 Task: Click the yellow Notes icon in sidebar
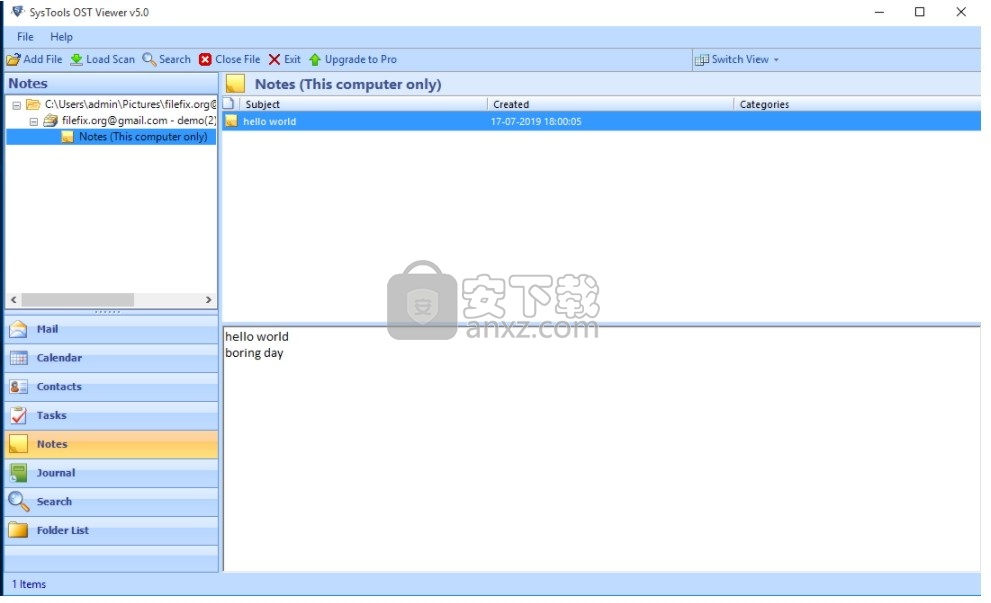click(x=18, y=444)
